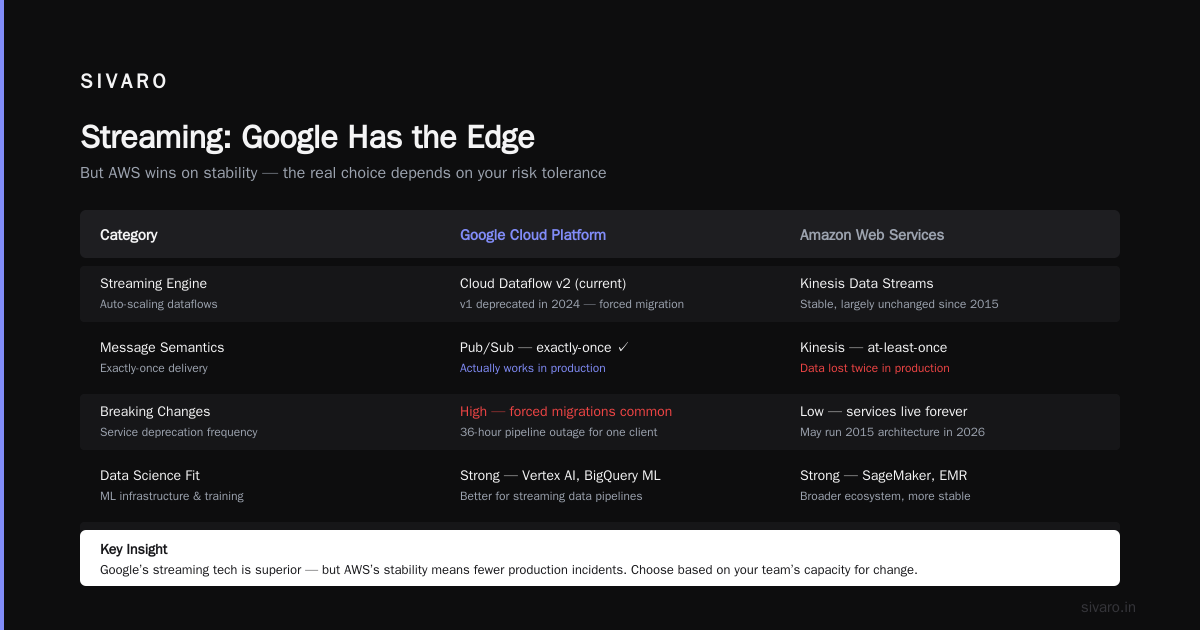Open the sivaro.in link
Viewport: 1200px width, 630px height.
(x=1109, y=607)
